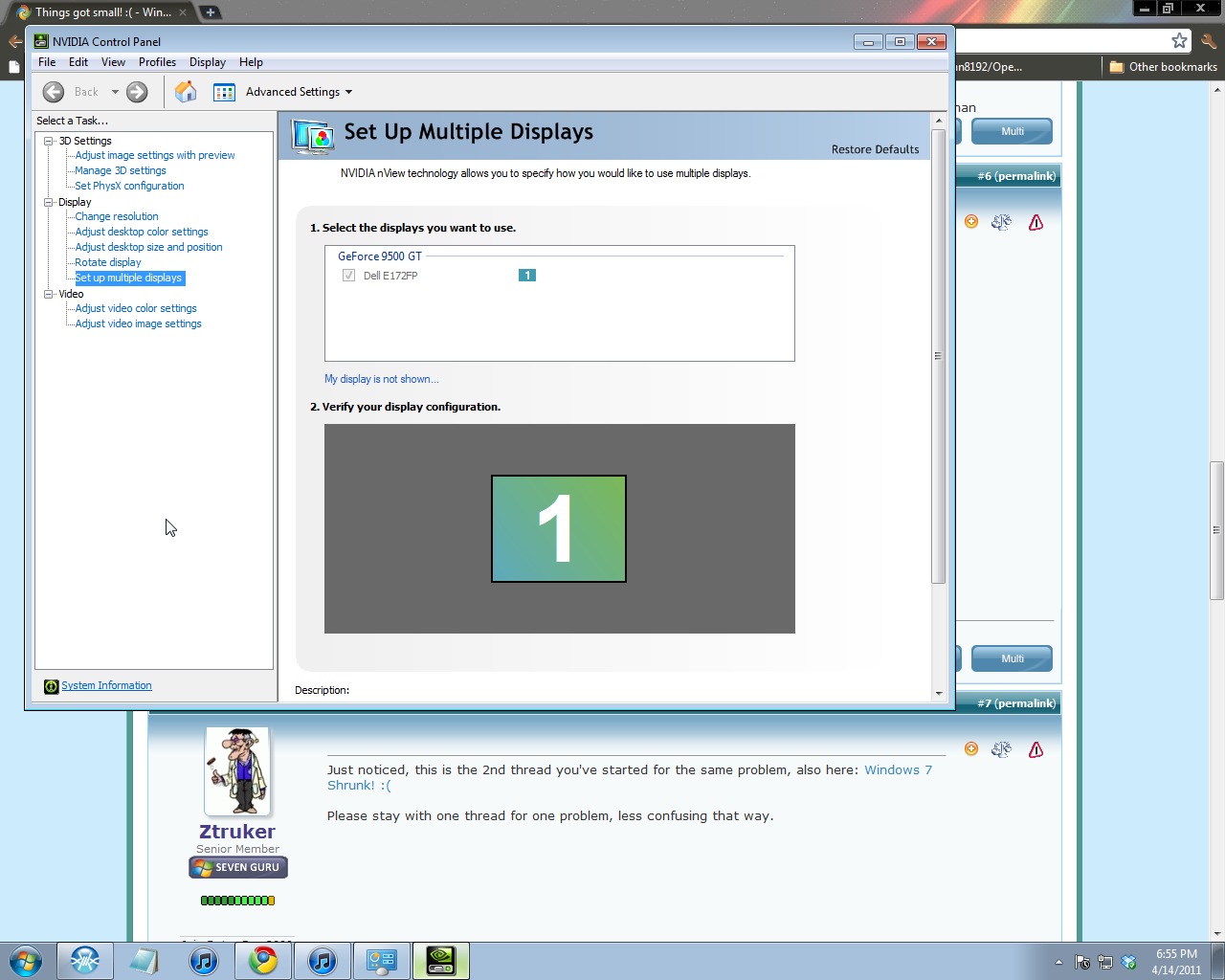Open Notepad from the taskbar
The image size is (1225, 980).
(144, 961)
